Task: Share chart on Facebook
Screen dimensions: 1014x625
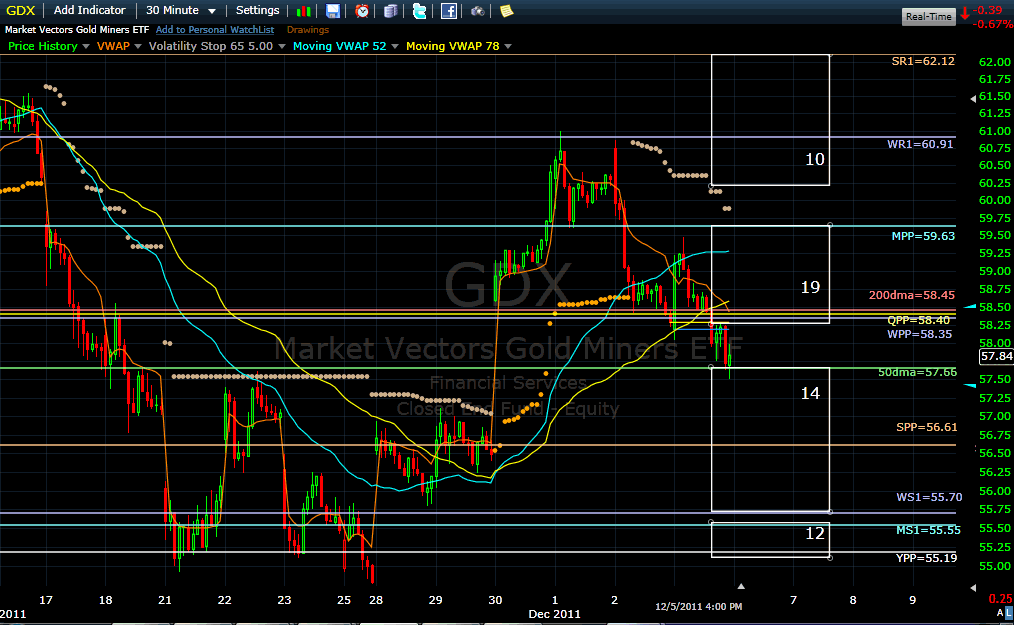Action: click(449, 11)
